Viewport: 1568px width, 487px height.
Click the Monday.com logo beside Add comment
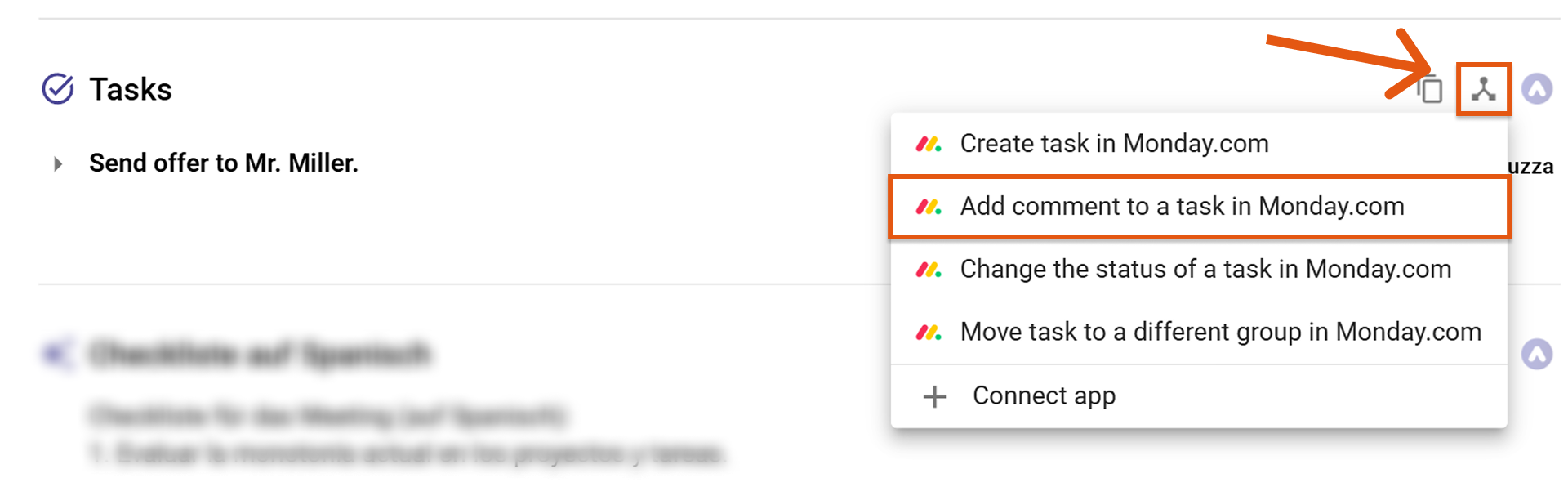point(929,207)
